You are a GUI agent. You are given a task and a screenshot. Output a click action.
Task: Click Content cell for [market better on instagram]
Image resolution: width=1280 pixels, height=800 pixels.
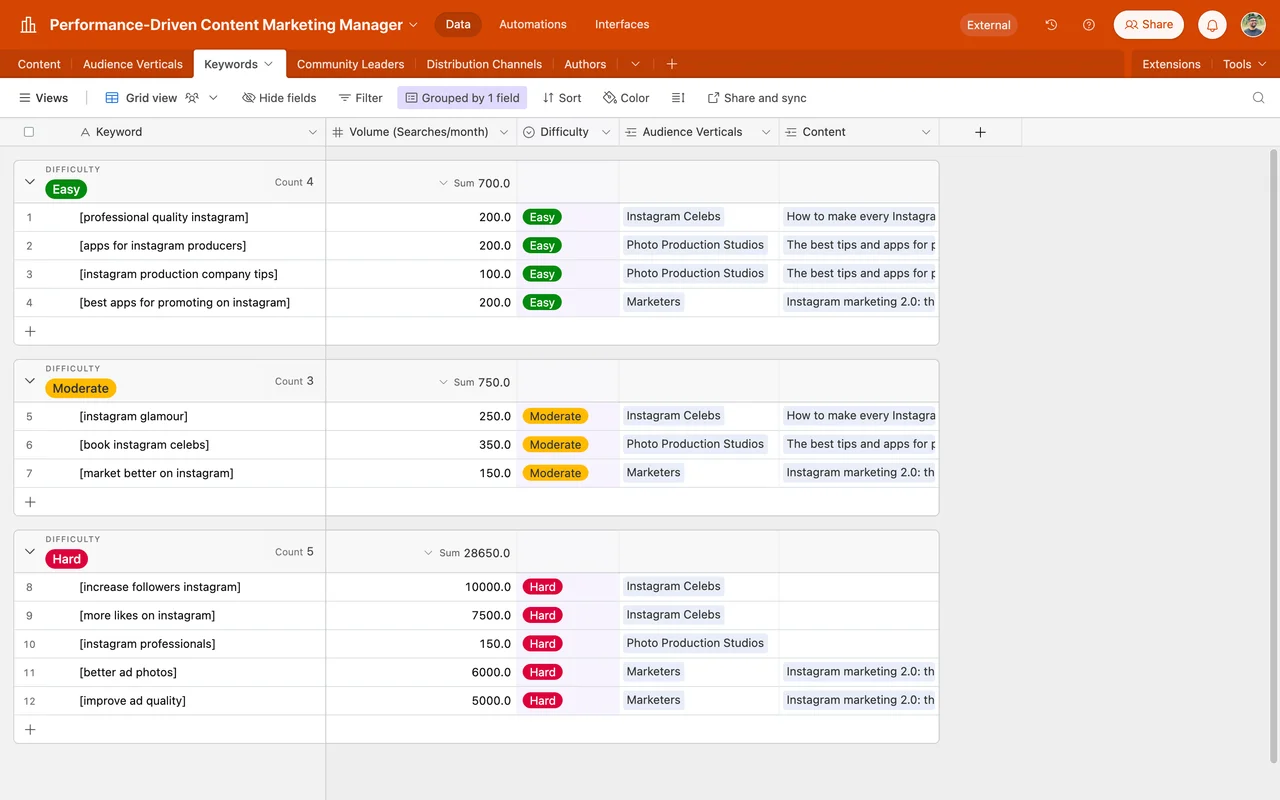coord(859,473)
